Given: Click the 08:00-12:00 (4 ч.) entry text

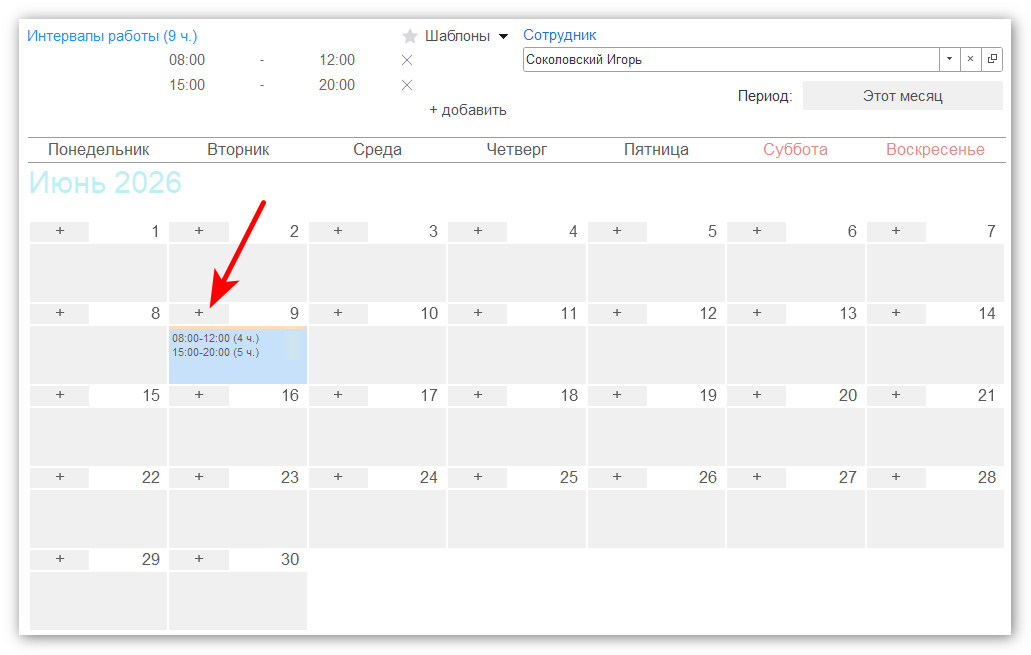Looking at the screenshot, I should point(216,339).
